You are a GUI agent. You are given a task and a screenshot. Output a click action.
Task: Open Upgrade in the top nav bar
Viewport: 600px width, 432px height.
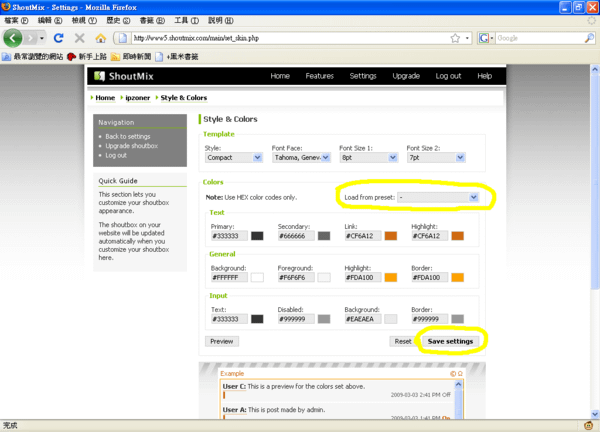(406, 76)
